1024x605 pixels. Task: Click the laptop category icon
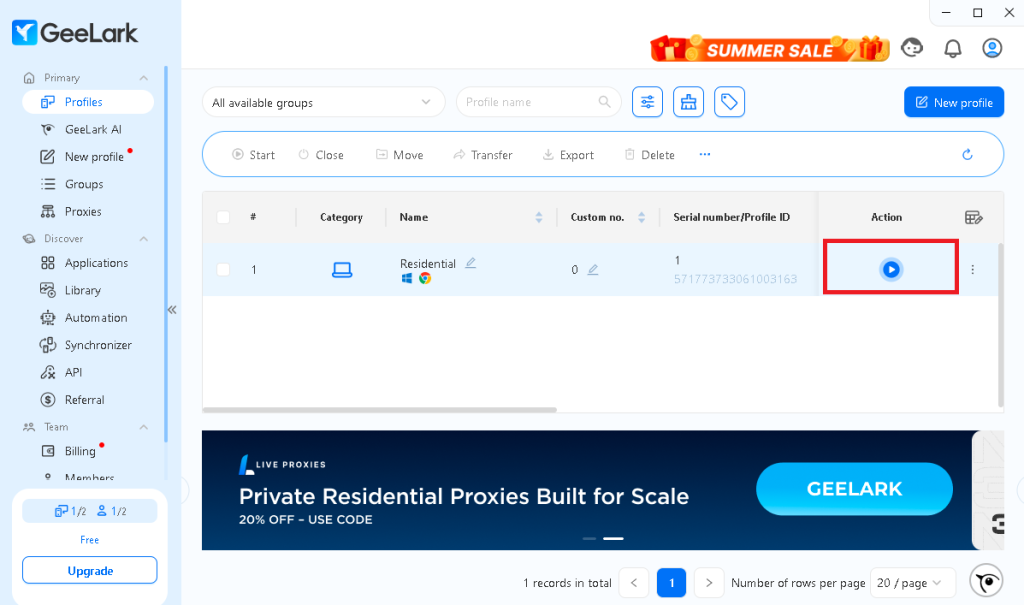[342, 269]
